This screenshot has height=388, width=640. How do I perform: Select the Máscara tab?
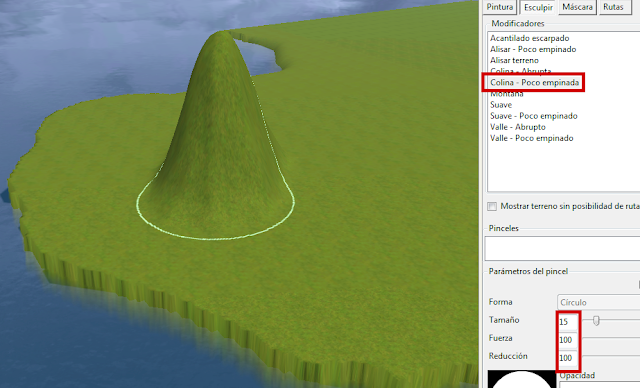pos(577,7)
